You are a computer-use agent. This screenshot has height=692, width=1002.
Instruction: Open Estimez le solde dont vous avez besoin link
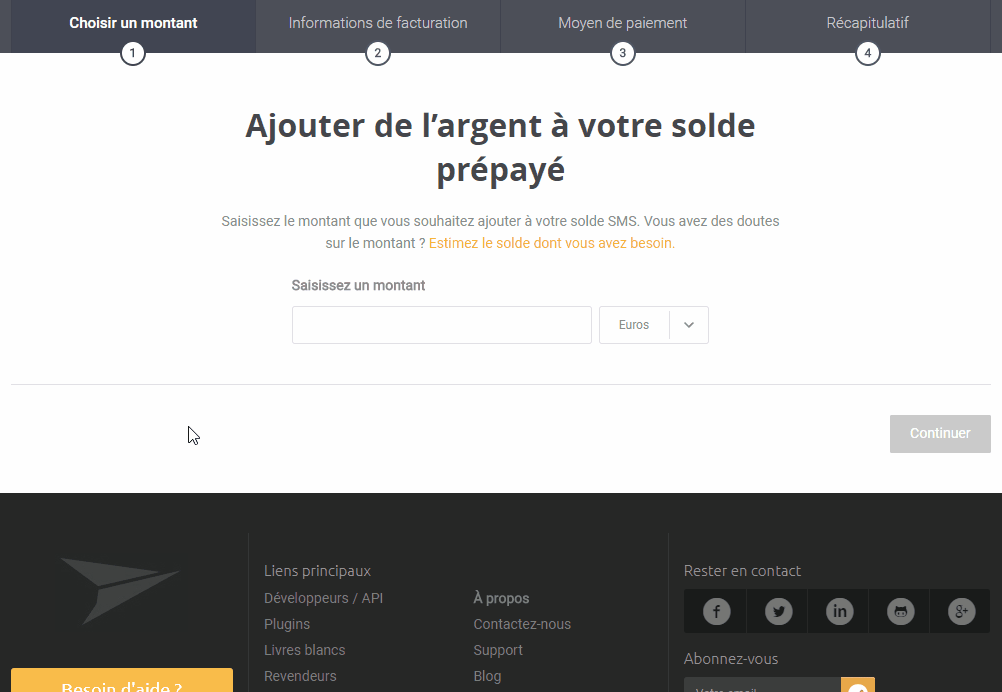pos(551,243)
